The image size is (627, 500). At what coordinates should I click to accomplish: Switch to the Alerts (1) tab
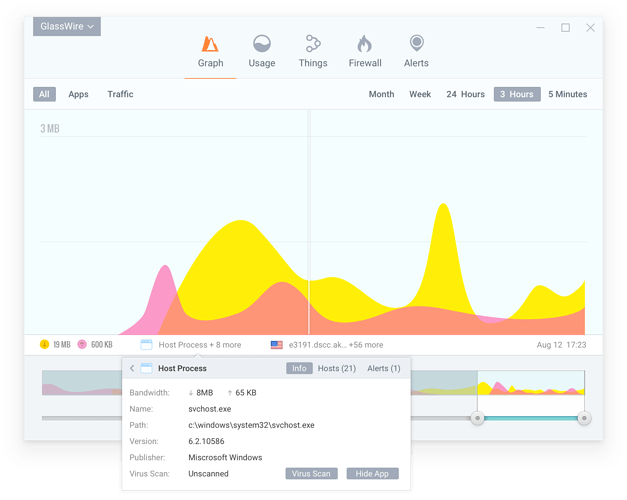point(384,369)
